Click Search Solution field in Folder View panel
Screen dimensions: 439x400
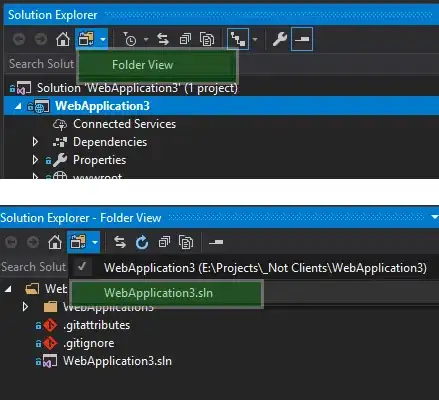[34, 267]
